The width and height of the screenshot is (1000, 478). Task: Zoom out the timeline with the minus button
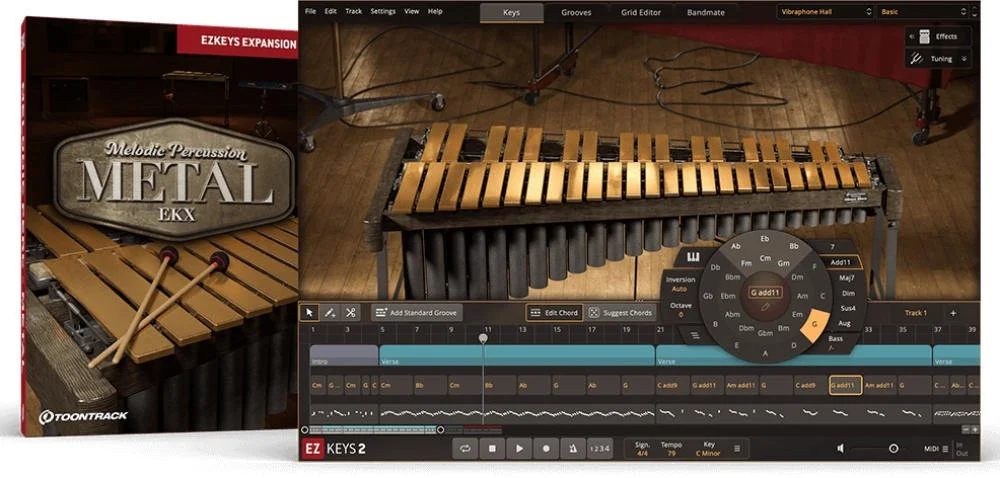click(x=965, y=430)
